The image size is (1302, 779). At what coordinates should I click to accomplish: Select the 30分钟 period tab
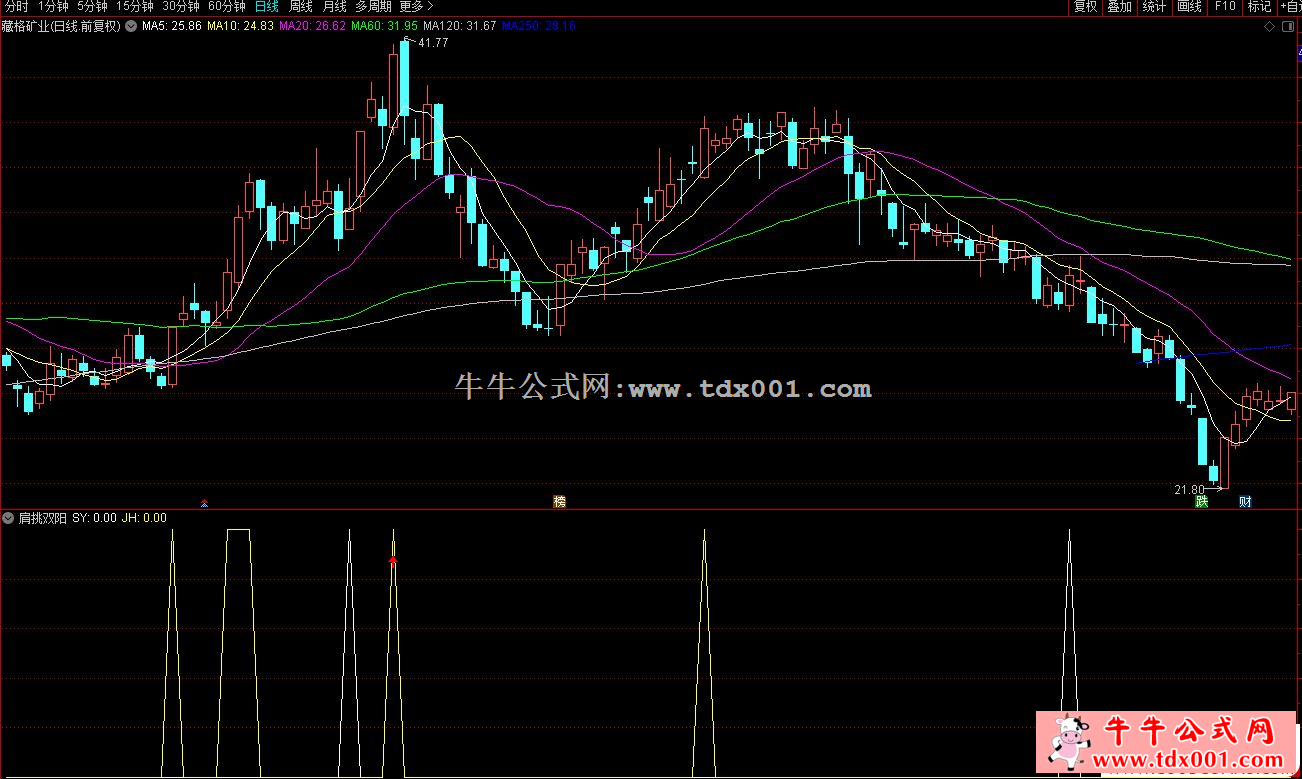click(181, 6)
